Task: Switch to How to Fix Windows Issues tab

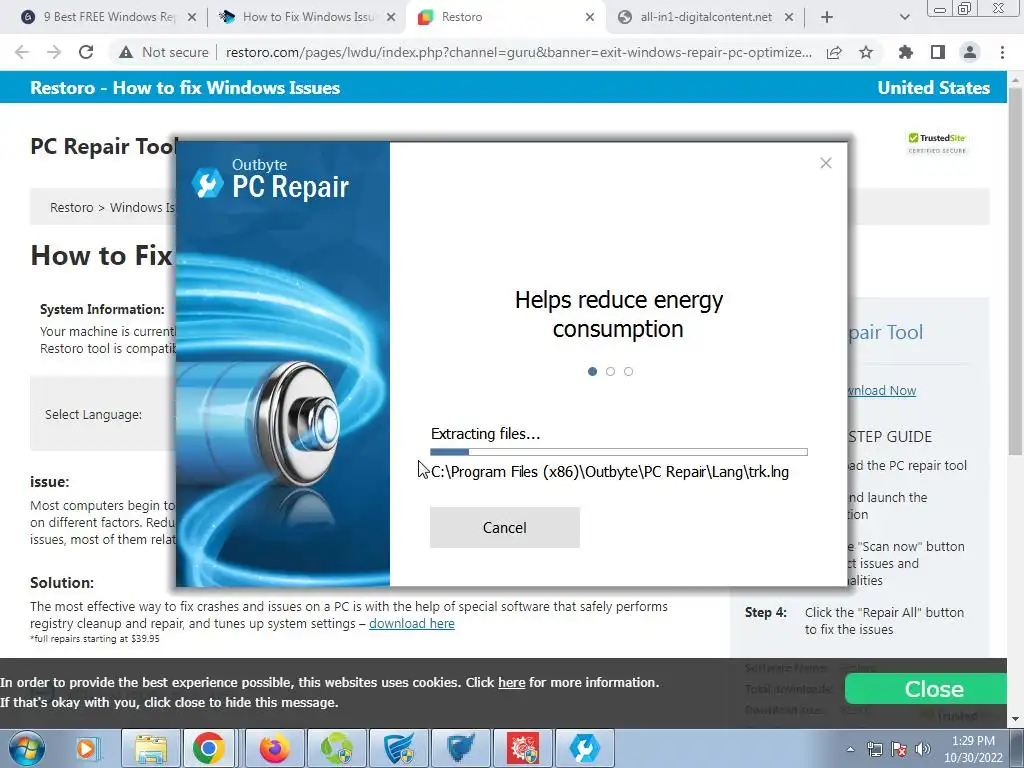Action: click(308, 17)
